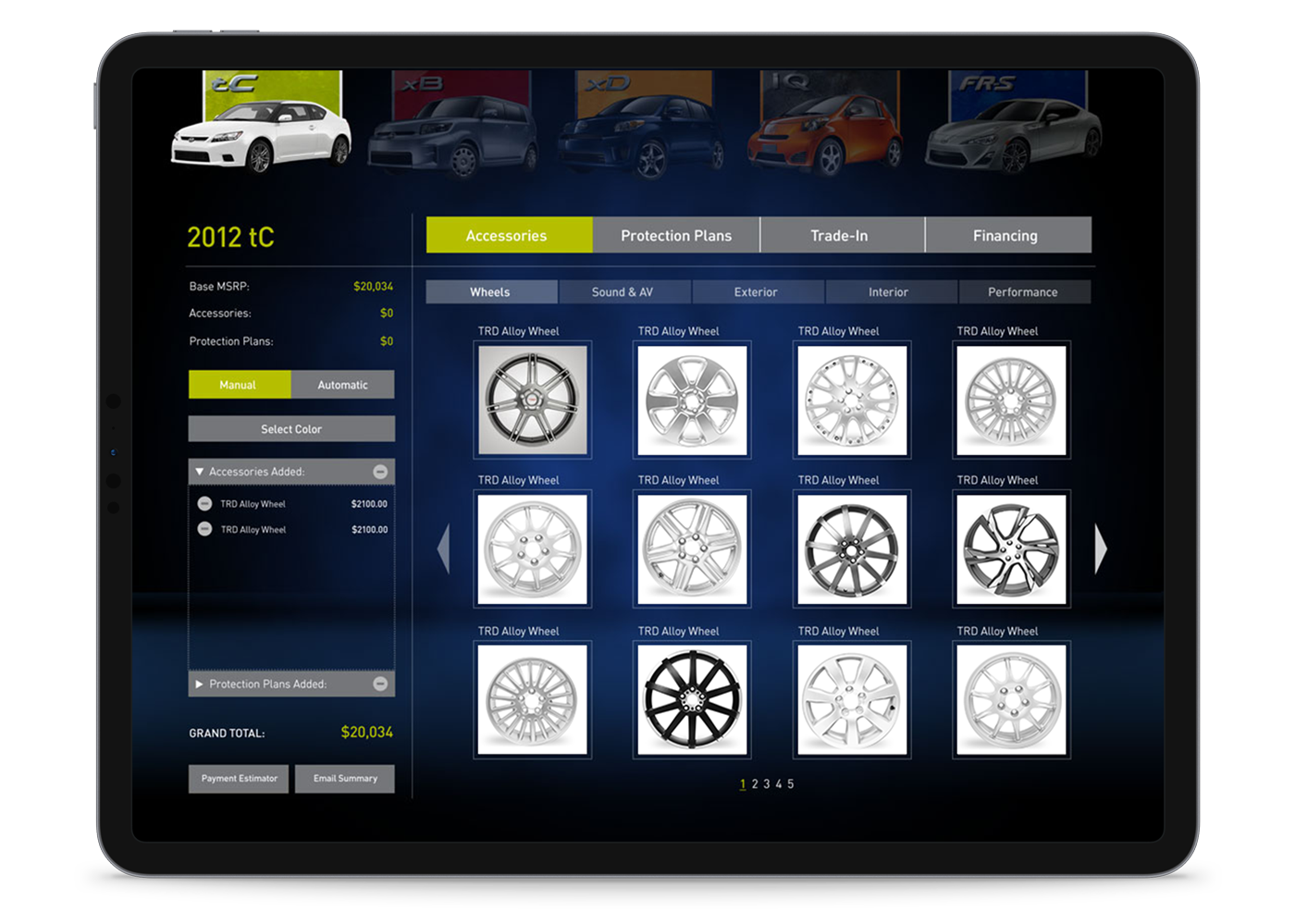This screenshot has height=924, width=1295.
Task: Expand the Protection Plans Added section
Action: [199, 684]
